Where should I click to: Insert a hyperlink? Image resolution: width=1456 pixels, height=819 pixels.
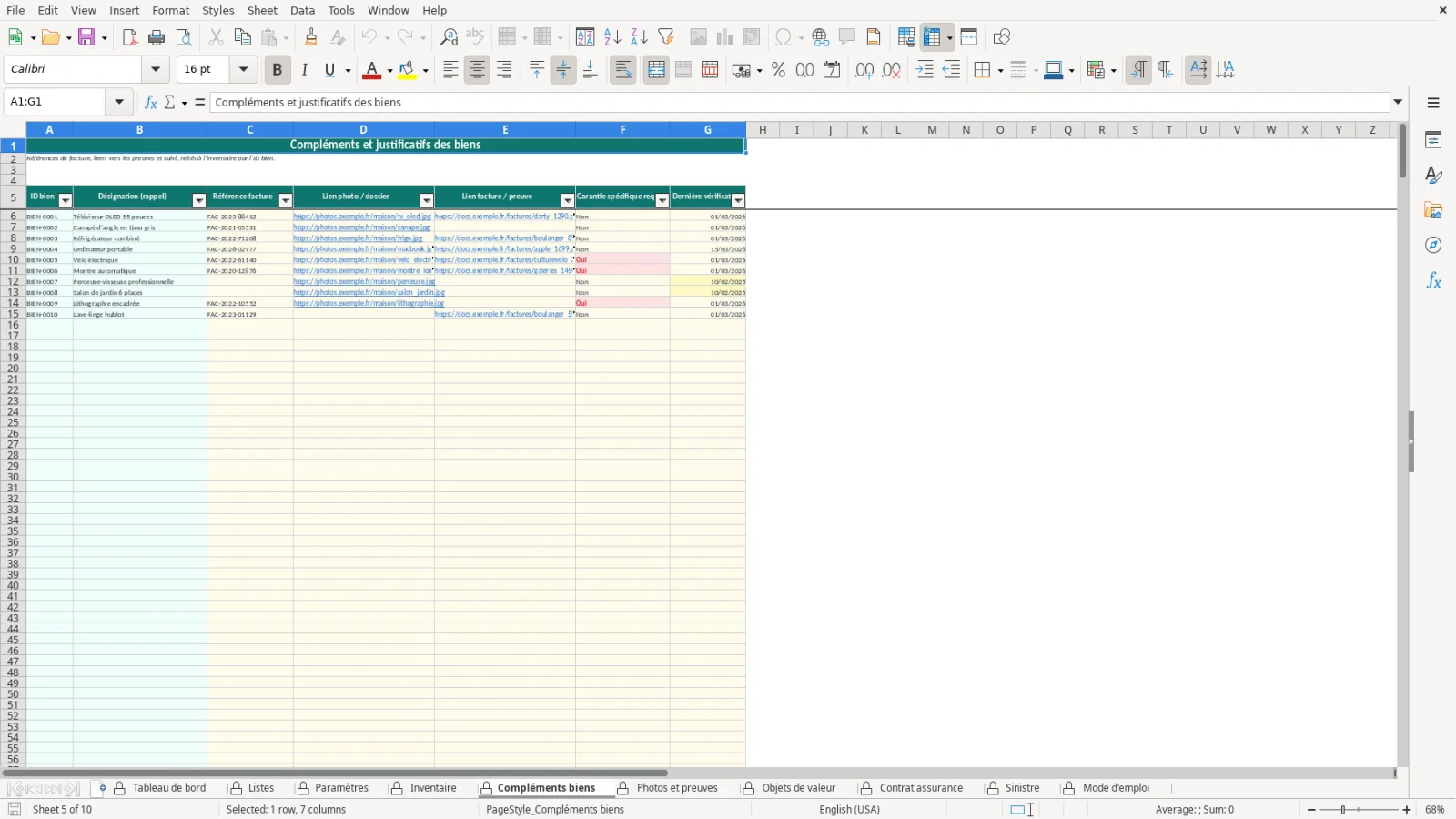(x=821, y=37)
